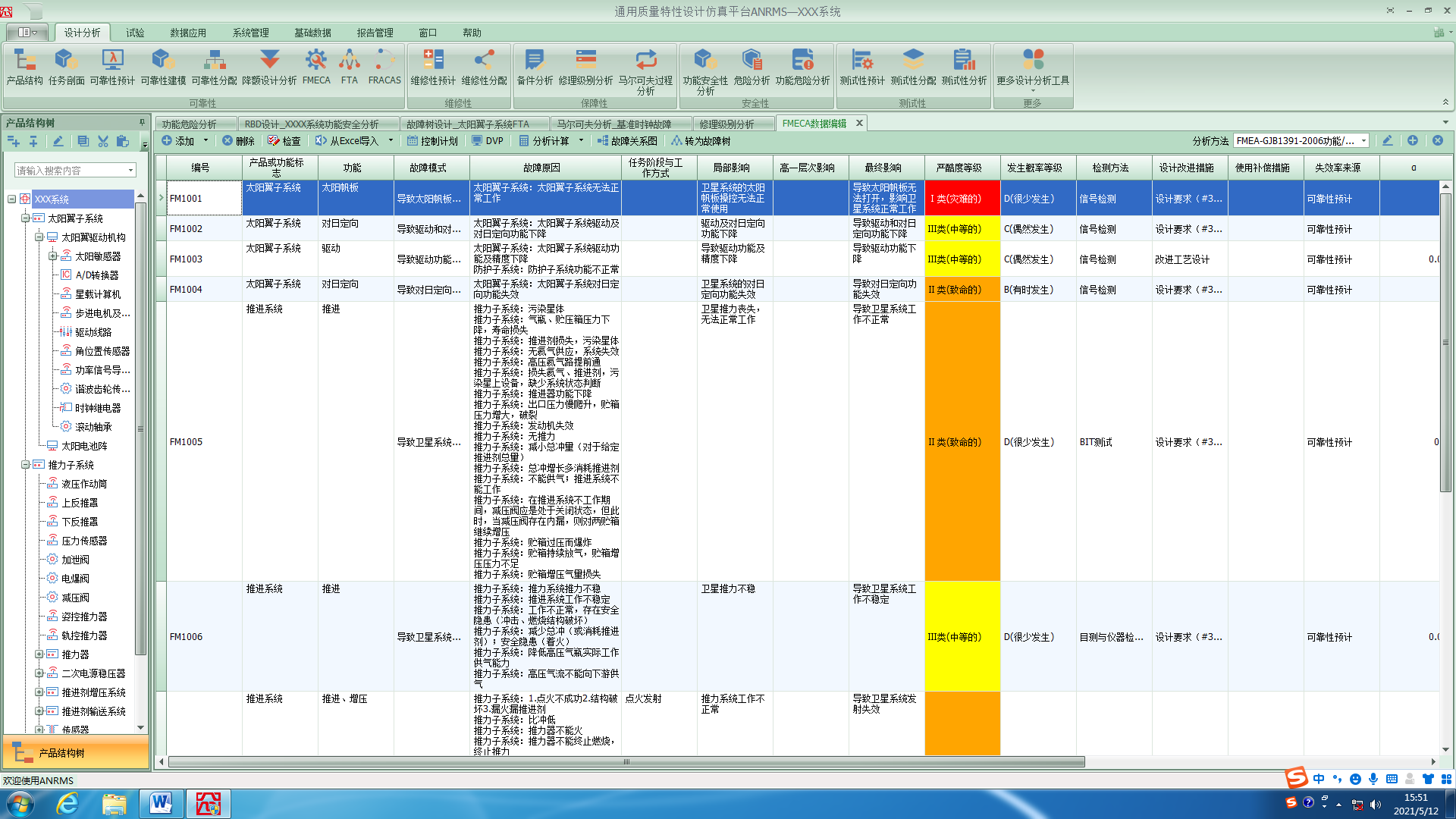Select FM1003 row number cell
Viewport: 1456px width, 819px height.
[204, 259]
